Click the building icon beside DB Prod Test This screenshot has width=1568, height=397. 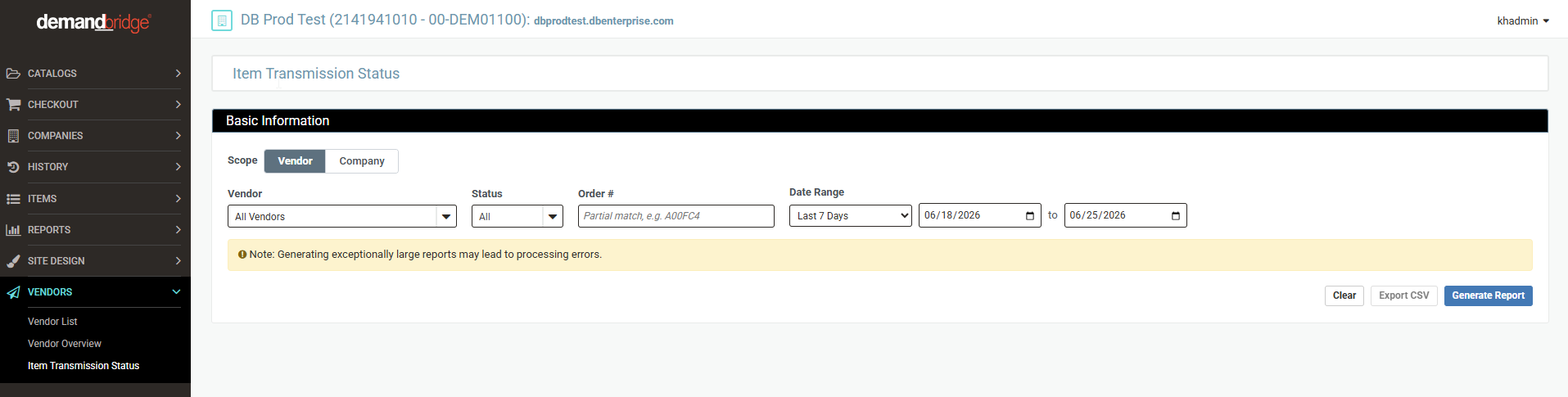pos(222,20)
